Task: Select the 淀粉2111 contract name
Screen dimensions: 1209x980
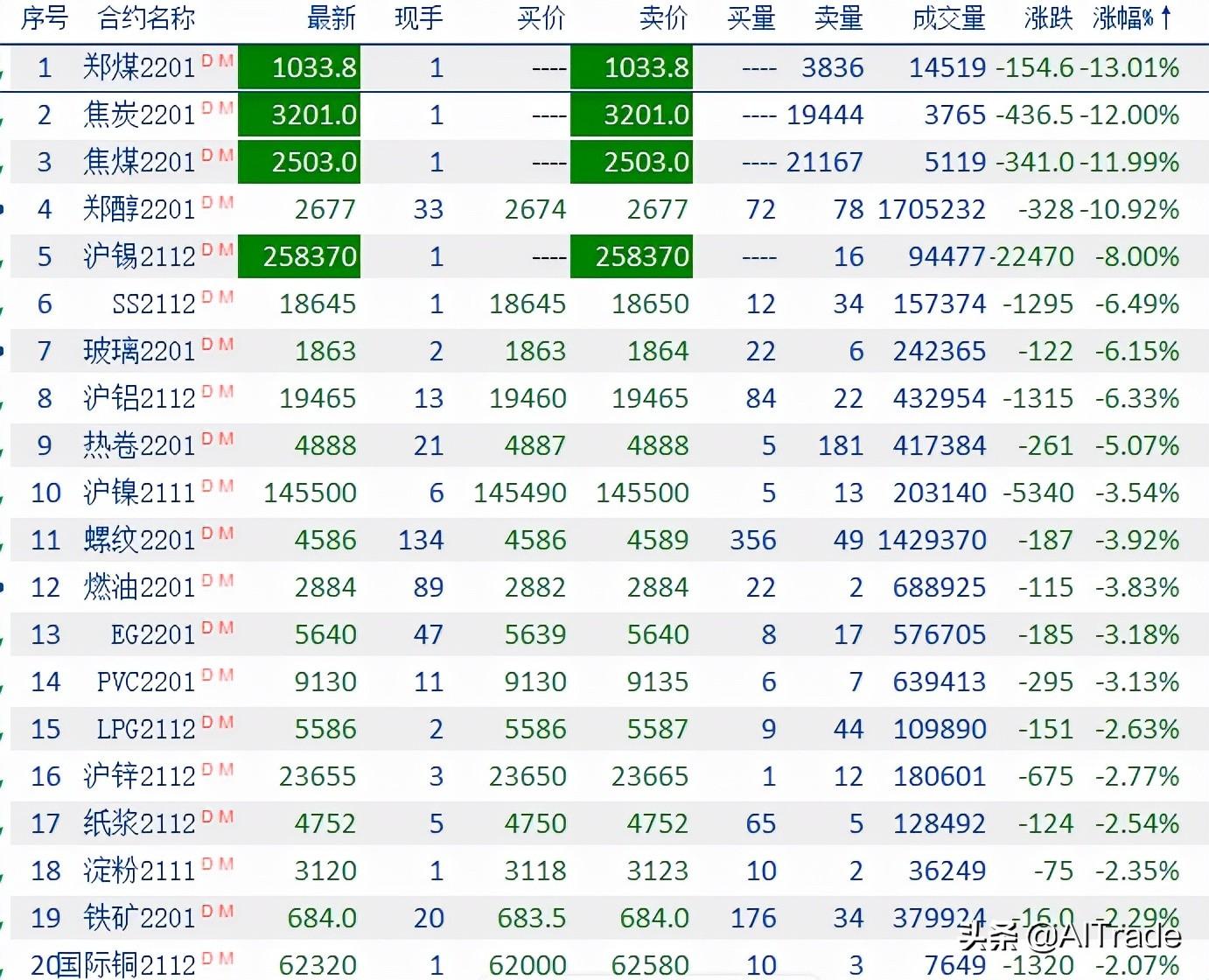Action: click(139, 871)
